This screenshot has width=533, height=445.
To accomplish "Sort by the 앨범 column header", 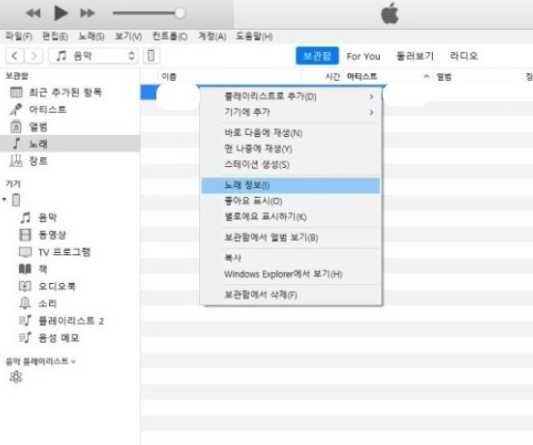I will [444, 77].
